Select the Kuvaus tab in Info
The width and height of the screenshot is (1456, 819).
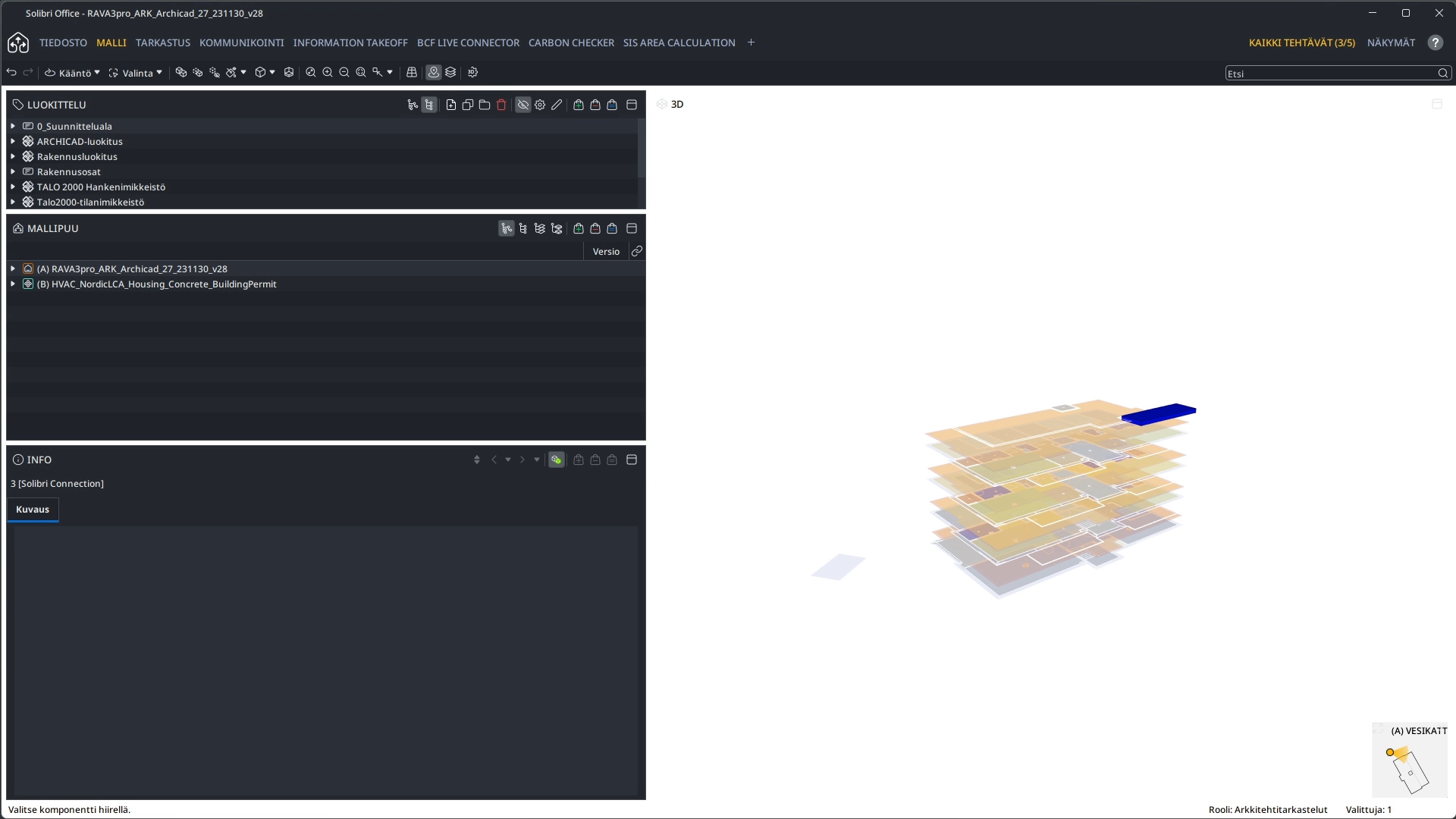tap(33, 510)
